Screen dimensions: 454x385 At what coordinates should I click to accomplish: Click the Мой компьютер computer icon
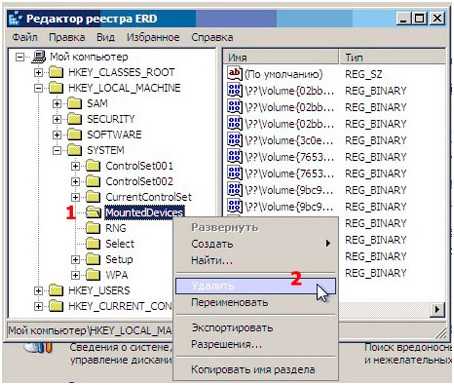point(38,57)
